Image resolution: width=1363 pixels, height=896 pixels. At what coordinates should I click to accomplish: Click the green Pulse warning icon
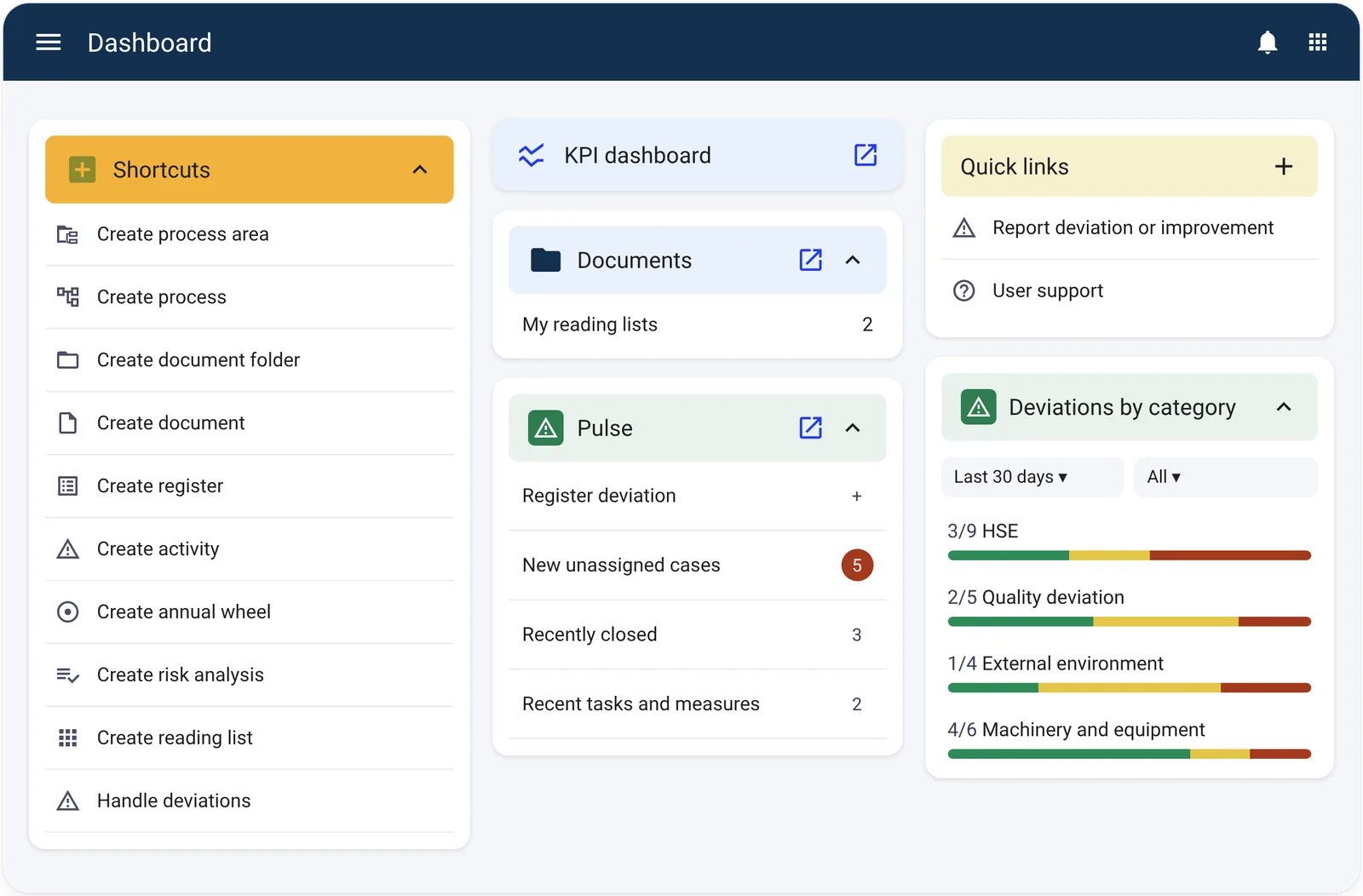coord(545,428)
